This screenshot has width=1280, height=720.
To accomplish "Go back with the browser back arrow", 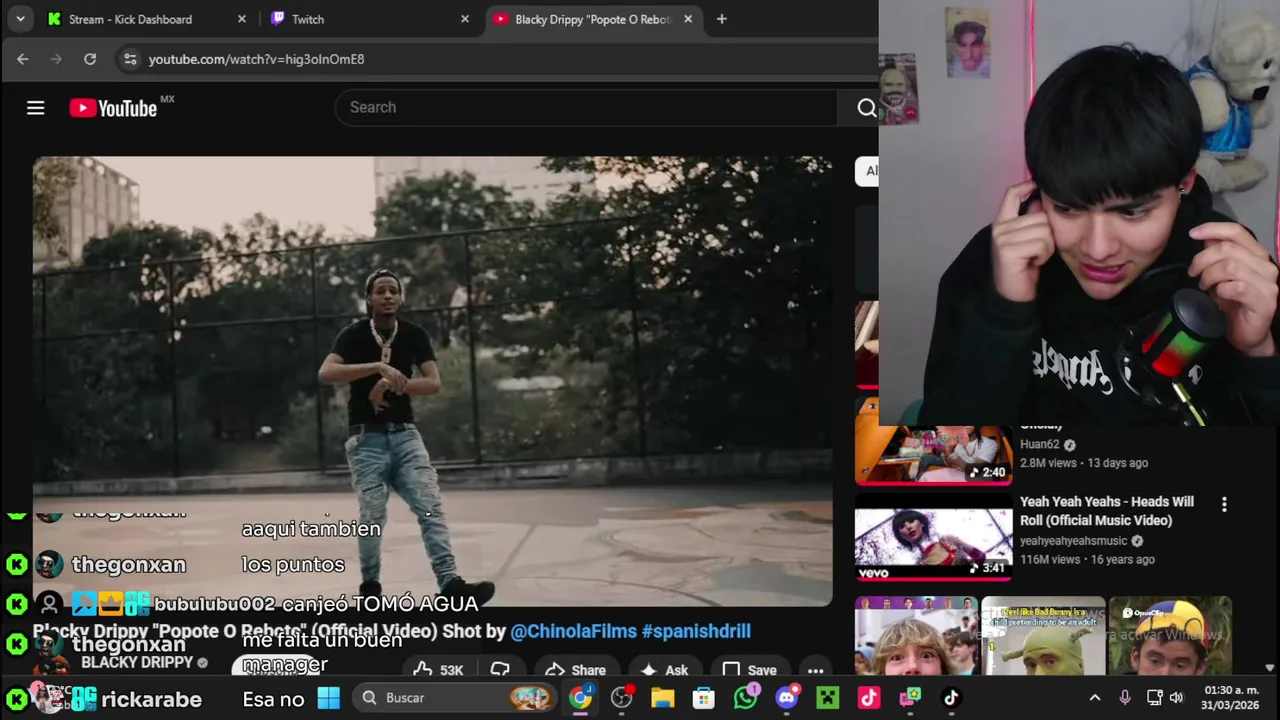I will pyautogui.click(x=23, y=59).
